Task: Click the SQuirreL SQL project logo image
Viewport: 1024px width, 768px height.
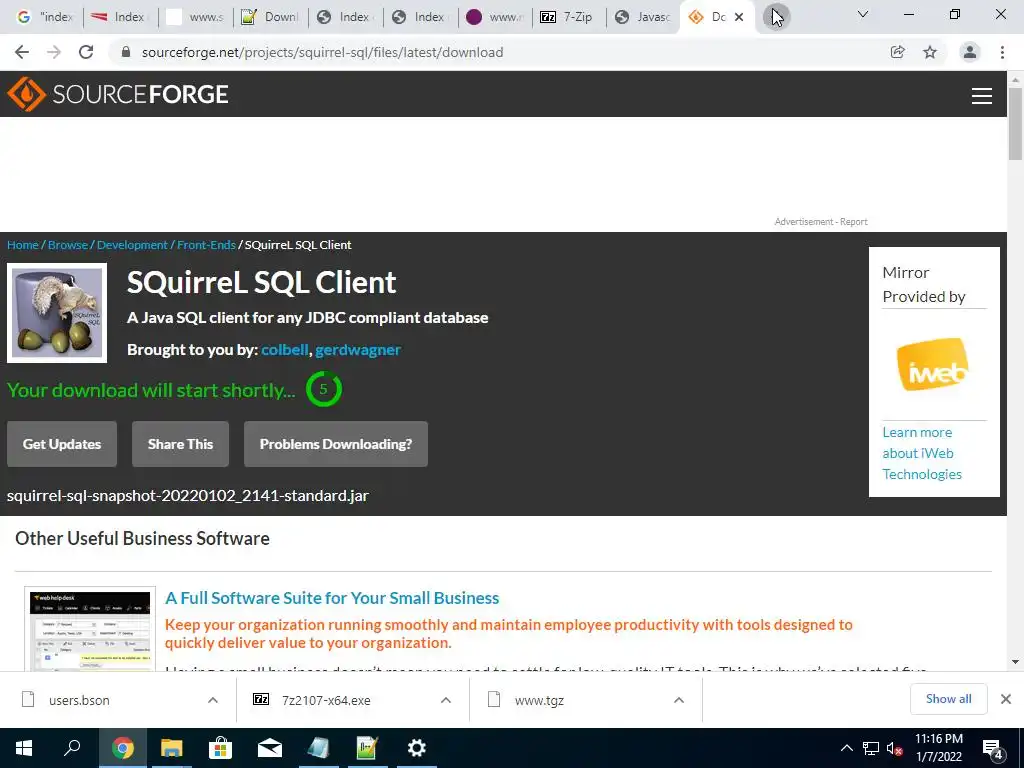Action: (x=57, y=313)
